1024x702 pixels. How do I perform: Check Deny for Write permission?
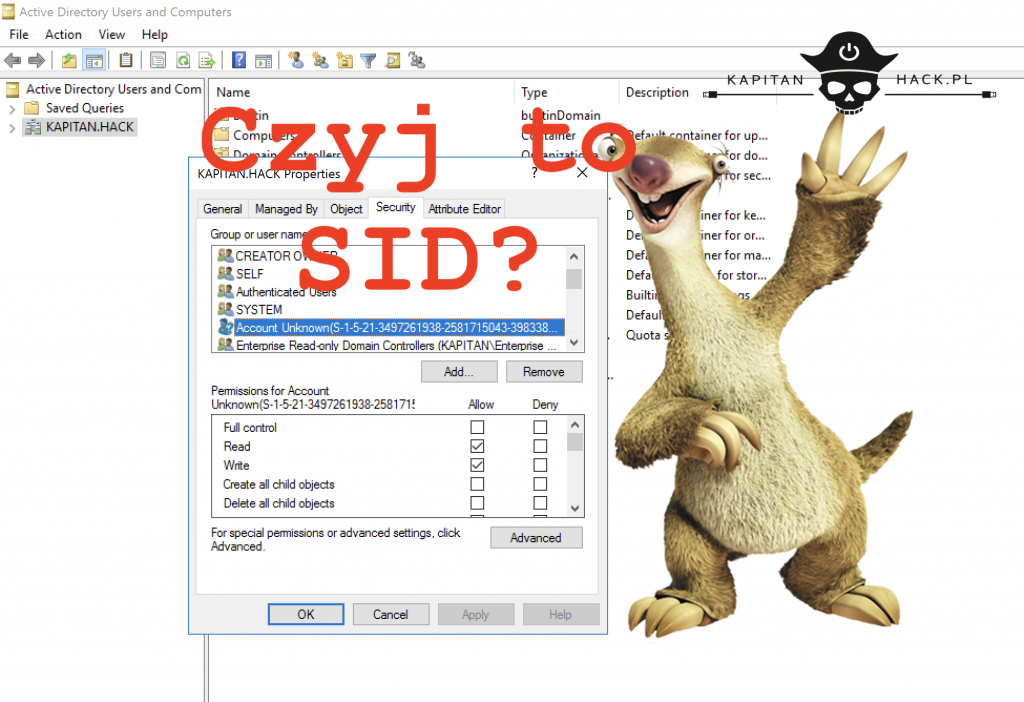click(x=540, y=465)
